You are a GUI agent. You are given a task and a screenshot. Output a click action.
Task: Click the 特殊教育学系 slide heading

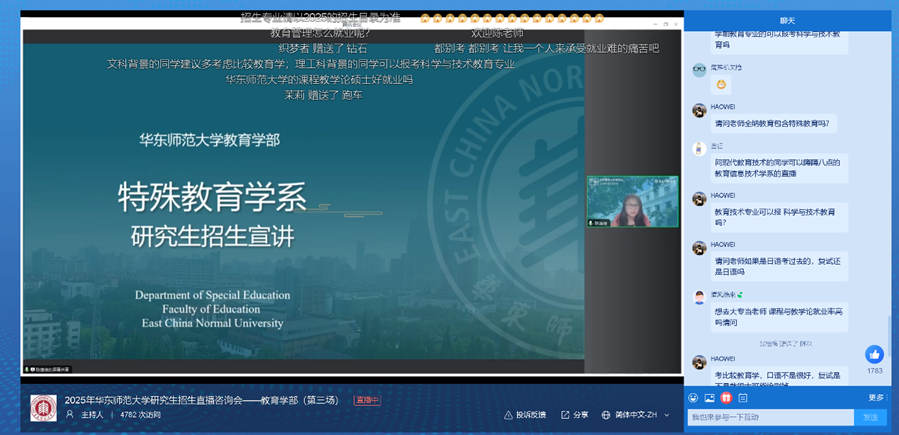coord(212,197)
